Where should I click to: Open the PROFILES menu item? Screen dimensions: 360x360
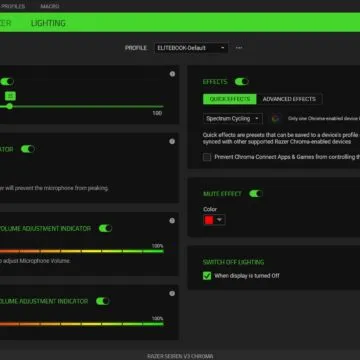(13, 6)
